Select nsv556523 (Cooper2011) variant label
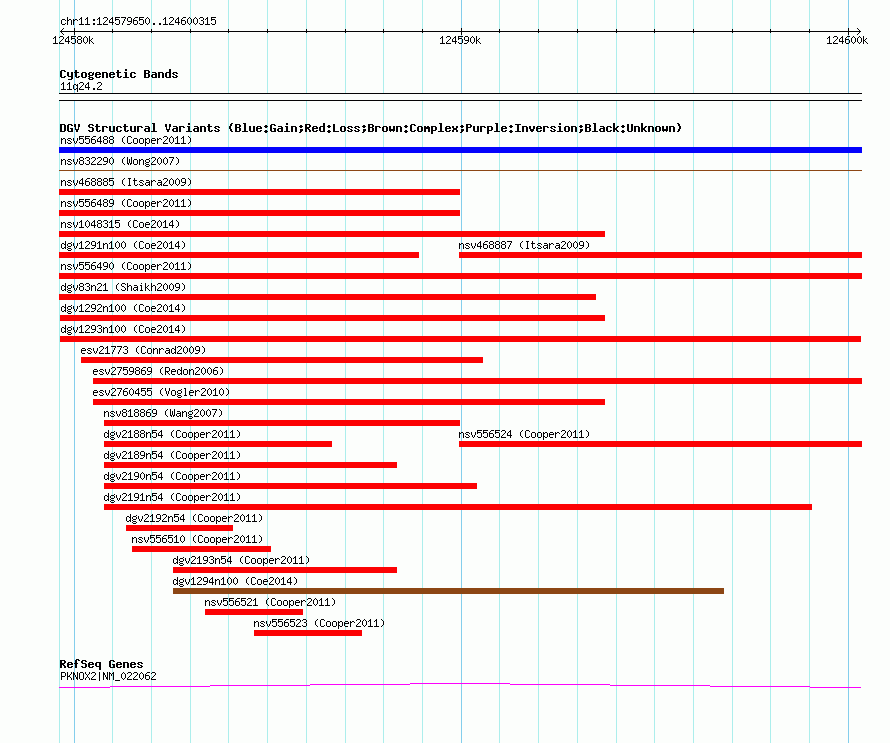Screen dimensions: 890x743 coord(319,623)
